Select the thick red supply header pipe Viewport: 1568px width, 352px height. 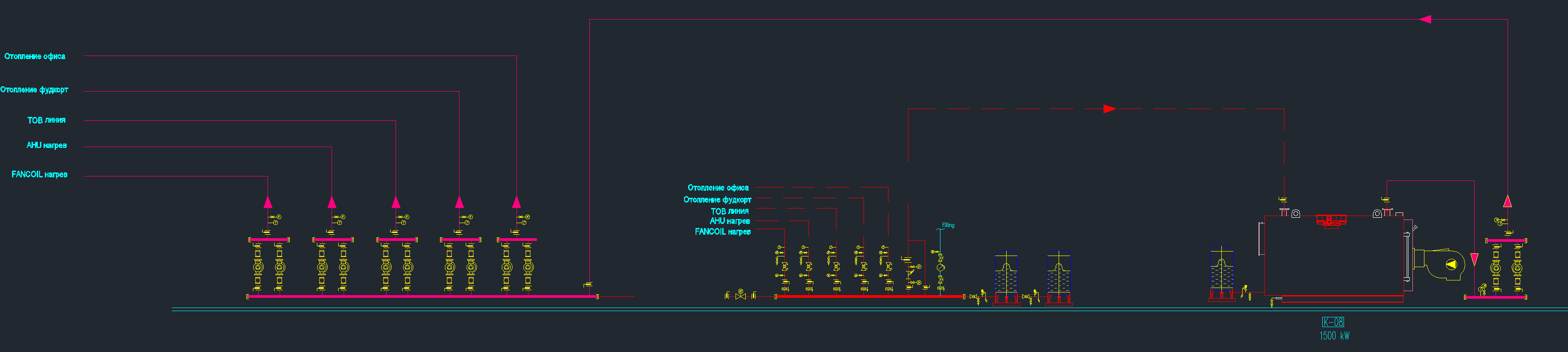(x=869, y=296)
